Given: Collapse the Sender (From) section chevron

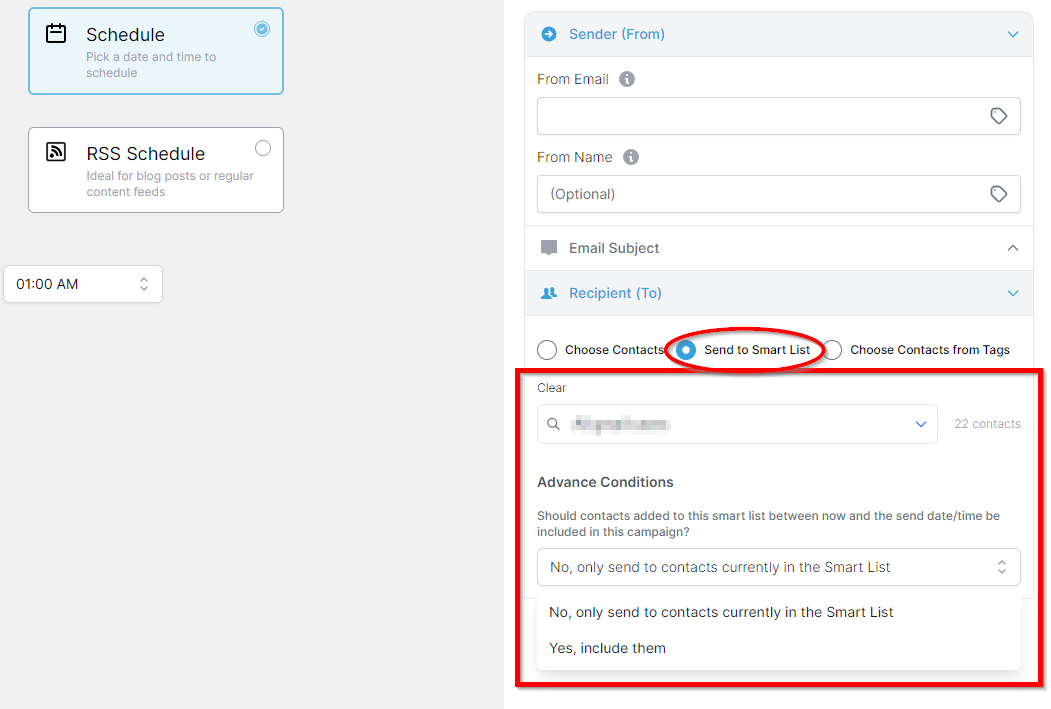Looking at the screenshot, I should click(x=1012, y=34).
